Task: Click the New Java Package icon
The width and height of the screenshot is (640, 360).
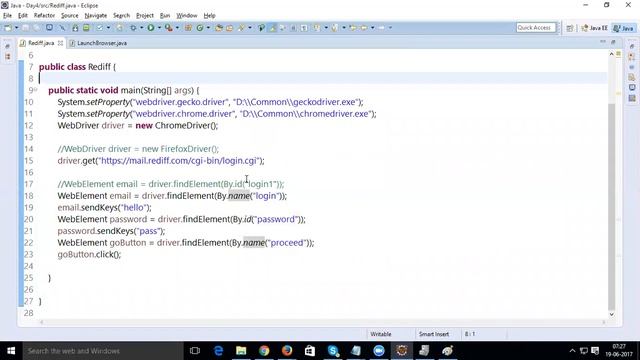Action: (x=188, y=28)
